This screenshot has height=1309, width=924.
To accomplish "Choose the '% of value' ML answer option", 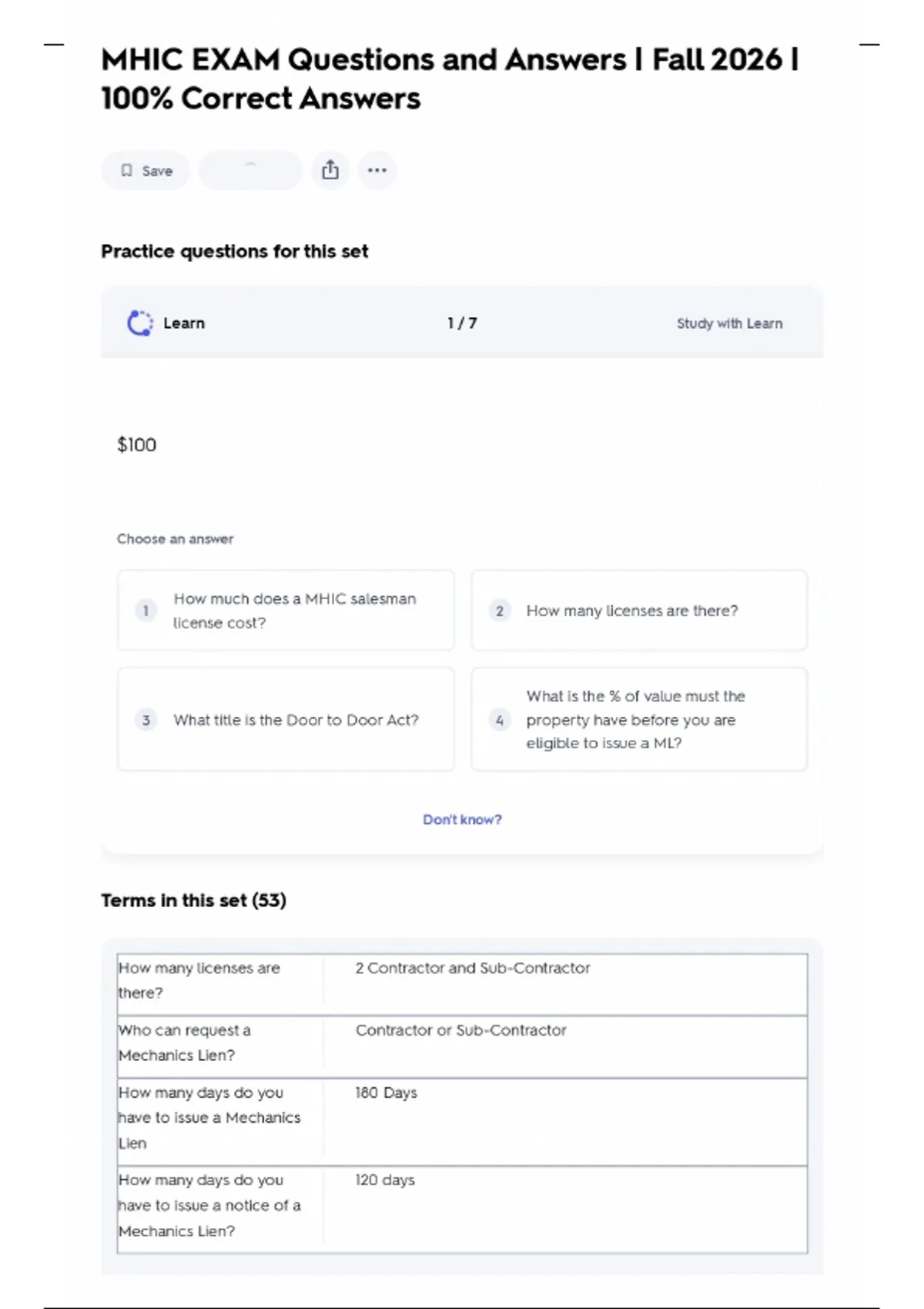I will (639, 719).
